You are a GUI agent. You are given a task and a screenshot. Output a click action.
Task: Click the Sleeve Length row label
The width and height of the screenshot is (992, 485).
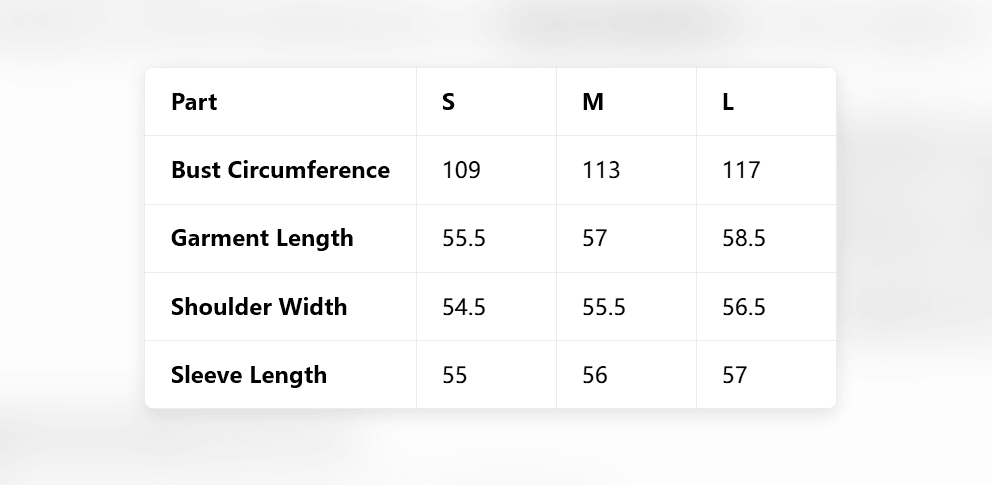click(249, 375)
